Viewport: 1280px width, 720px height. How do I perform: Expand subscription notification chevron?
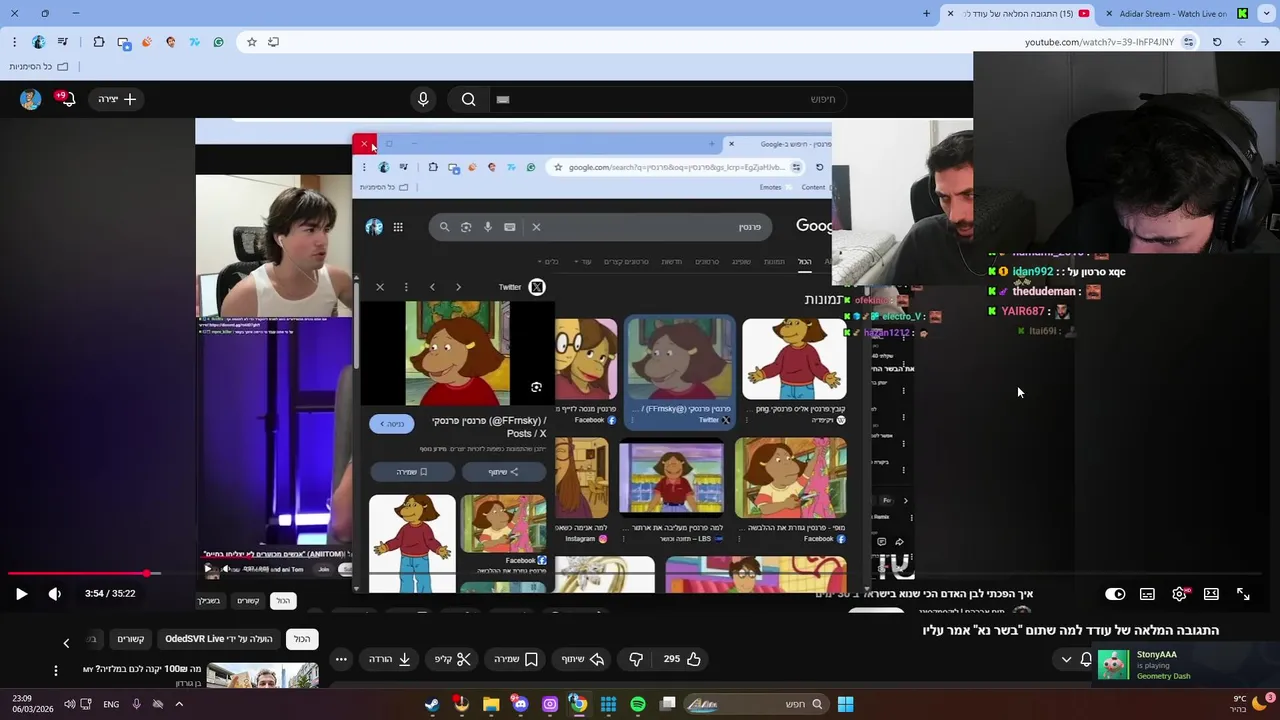pyautogui.click(x=1066, y=659)
